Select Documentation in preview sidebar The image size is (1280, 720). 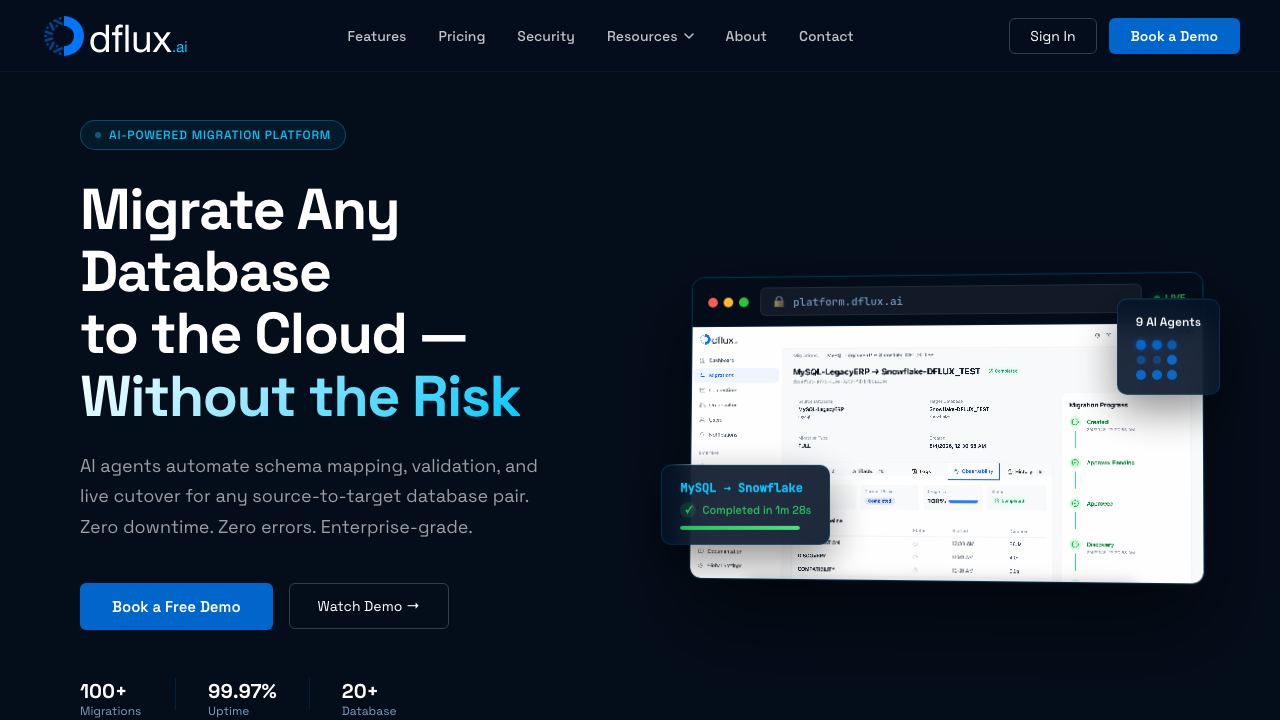coord(719,551)
